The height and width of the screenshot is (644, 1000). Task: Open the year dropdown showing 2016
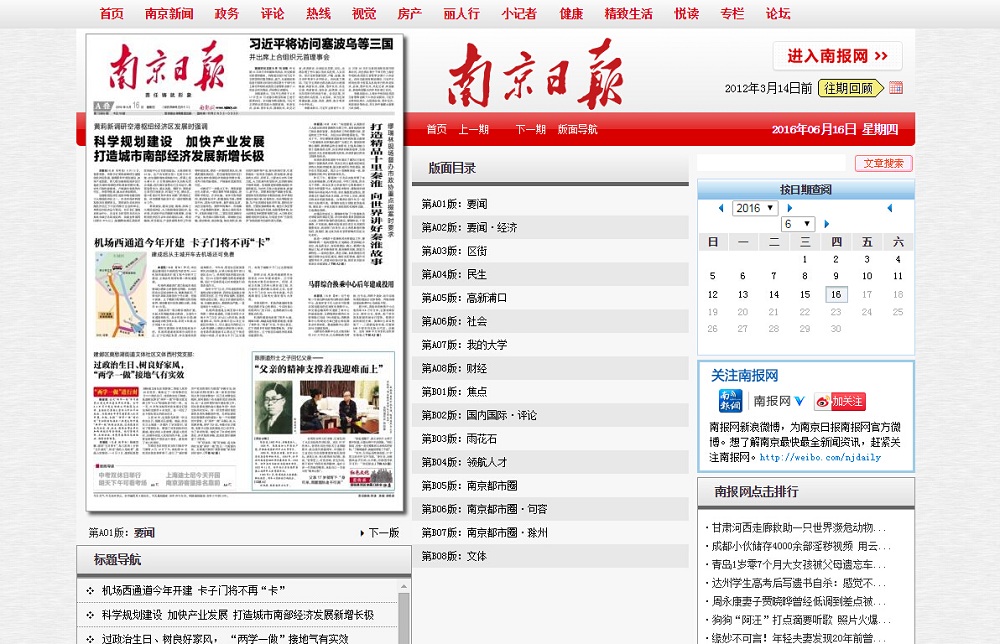coord(754,208)
